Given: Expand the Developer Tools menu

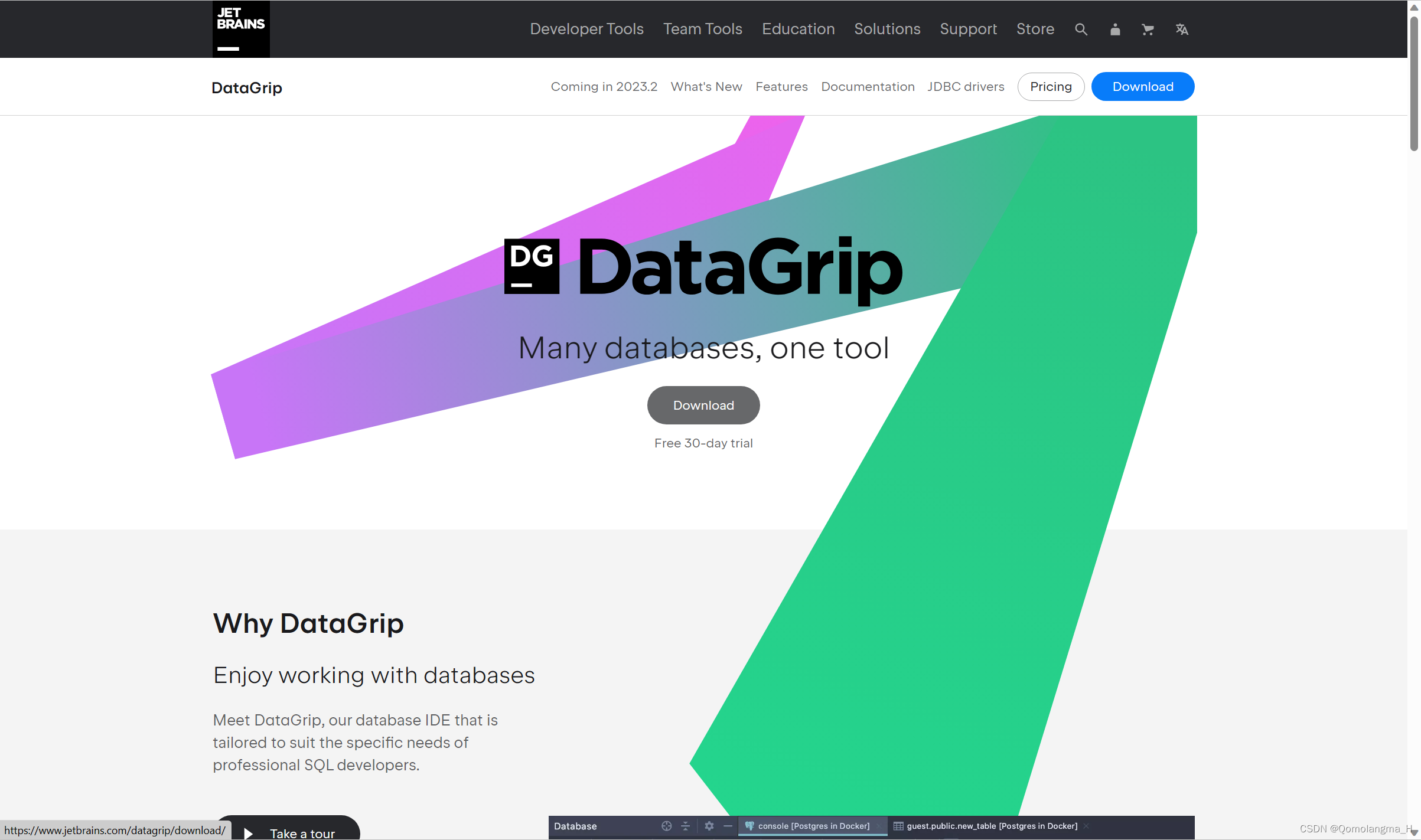Looking at the screenshot, I should click(586, 29).
